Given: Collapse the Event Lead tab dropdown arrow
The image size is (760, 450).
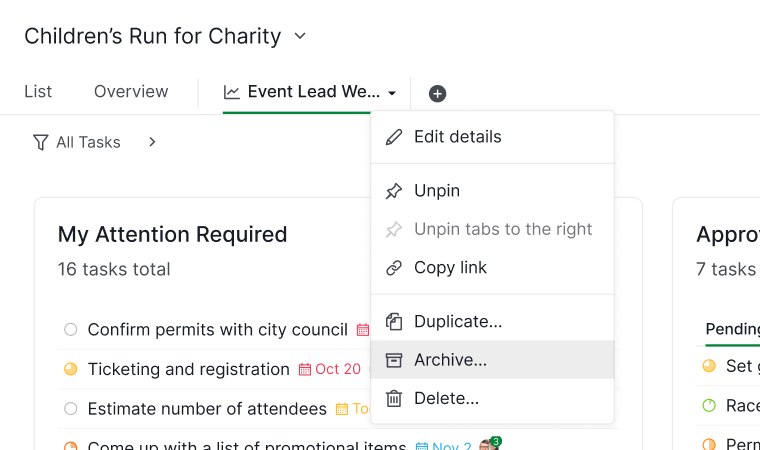Looking at the screenshot, I should 392,93.
